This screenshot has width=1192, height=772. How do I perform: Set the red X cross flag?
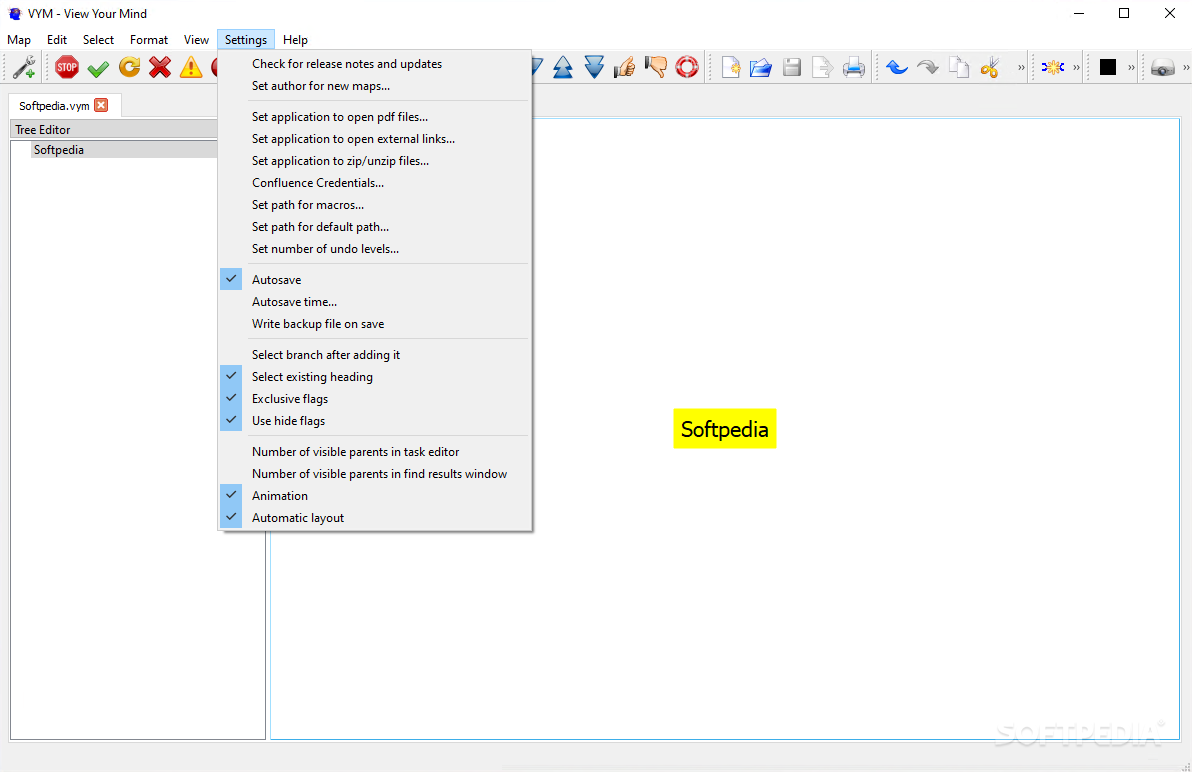click(160, 68)
